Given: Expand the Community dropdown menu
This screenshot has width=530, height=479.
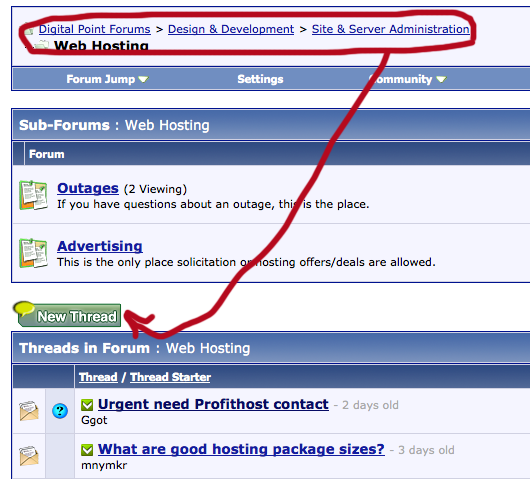Looking at the screenshot, I should [408, 79].
